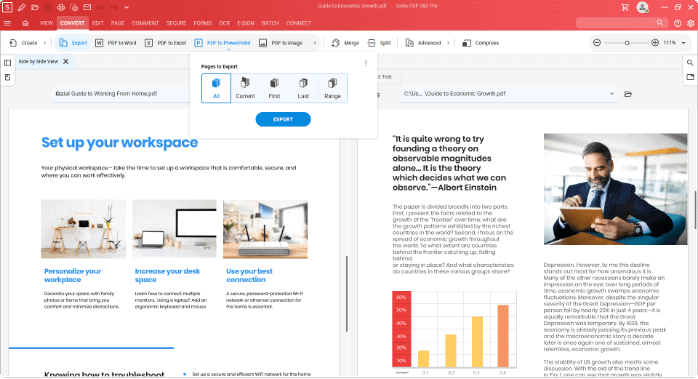This screenshot has width=698, height=379.
Task: Select the Range pages option
Action: point(333,88)
